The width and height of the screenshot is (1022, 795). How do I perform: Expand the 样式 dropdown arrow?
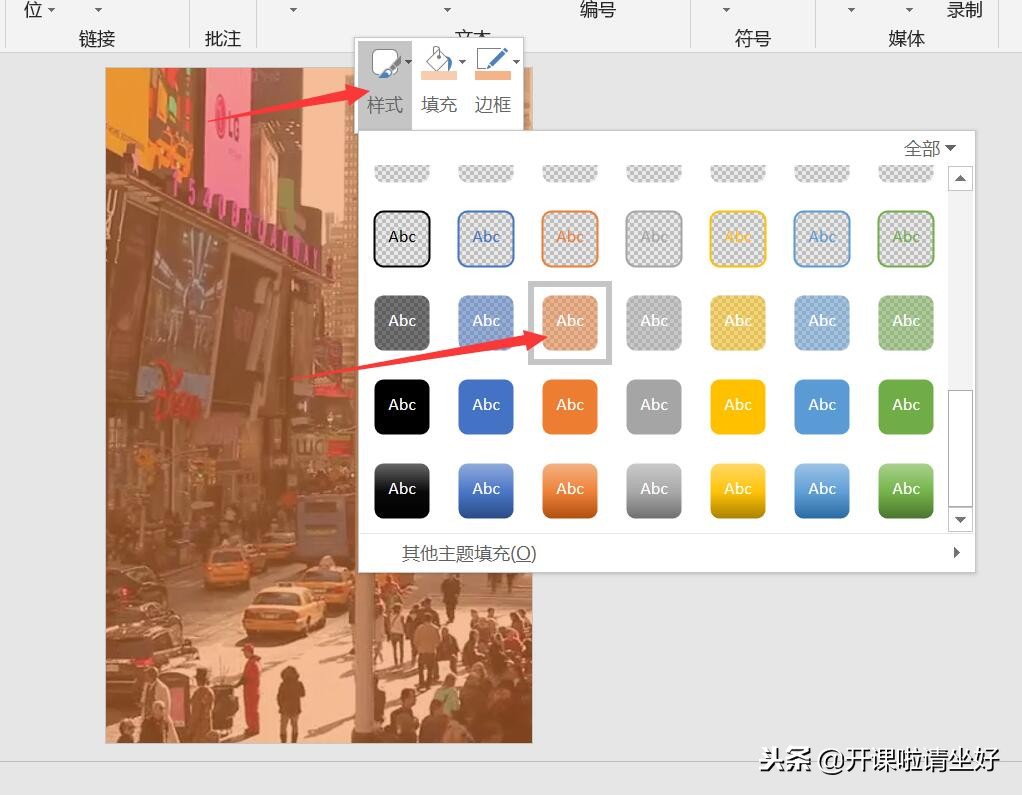point(408,62)
